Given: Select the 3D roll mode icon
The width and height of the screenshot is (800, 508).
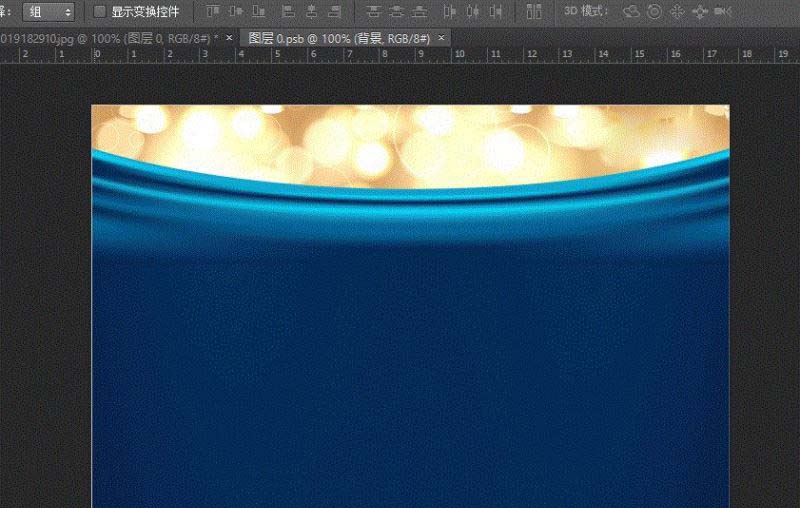Looking at the screenshot, I should click(654, 11).
